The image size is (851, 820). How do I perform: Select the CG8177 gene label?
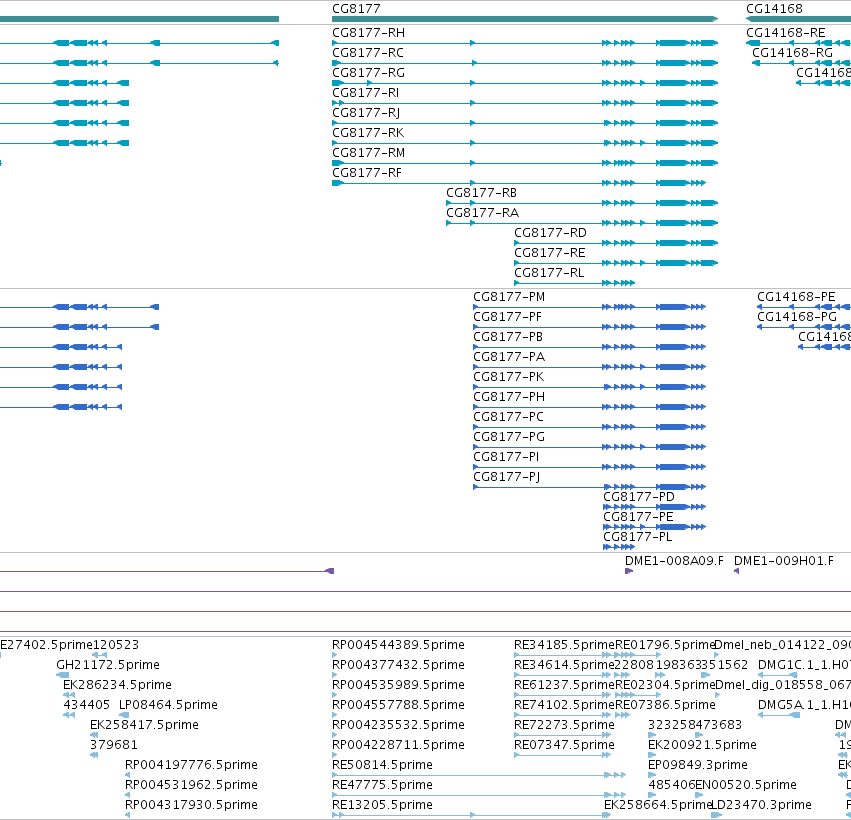[356, 9]
